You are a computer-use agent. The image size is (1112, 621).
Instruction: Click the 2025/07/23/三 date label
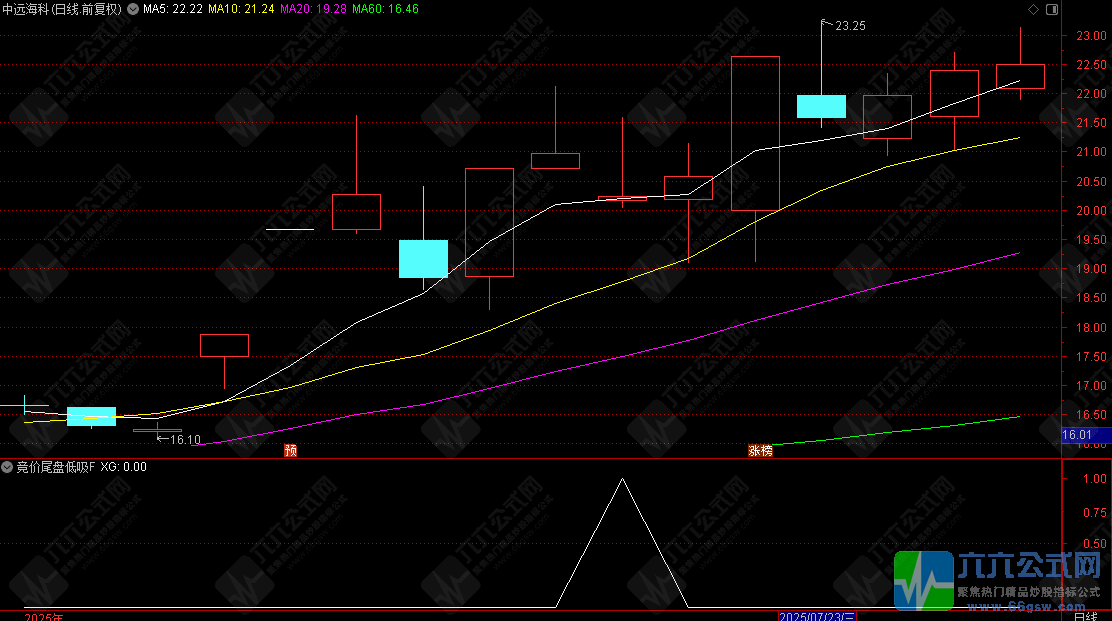coord(817,616)
